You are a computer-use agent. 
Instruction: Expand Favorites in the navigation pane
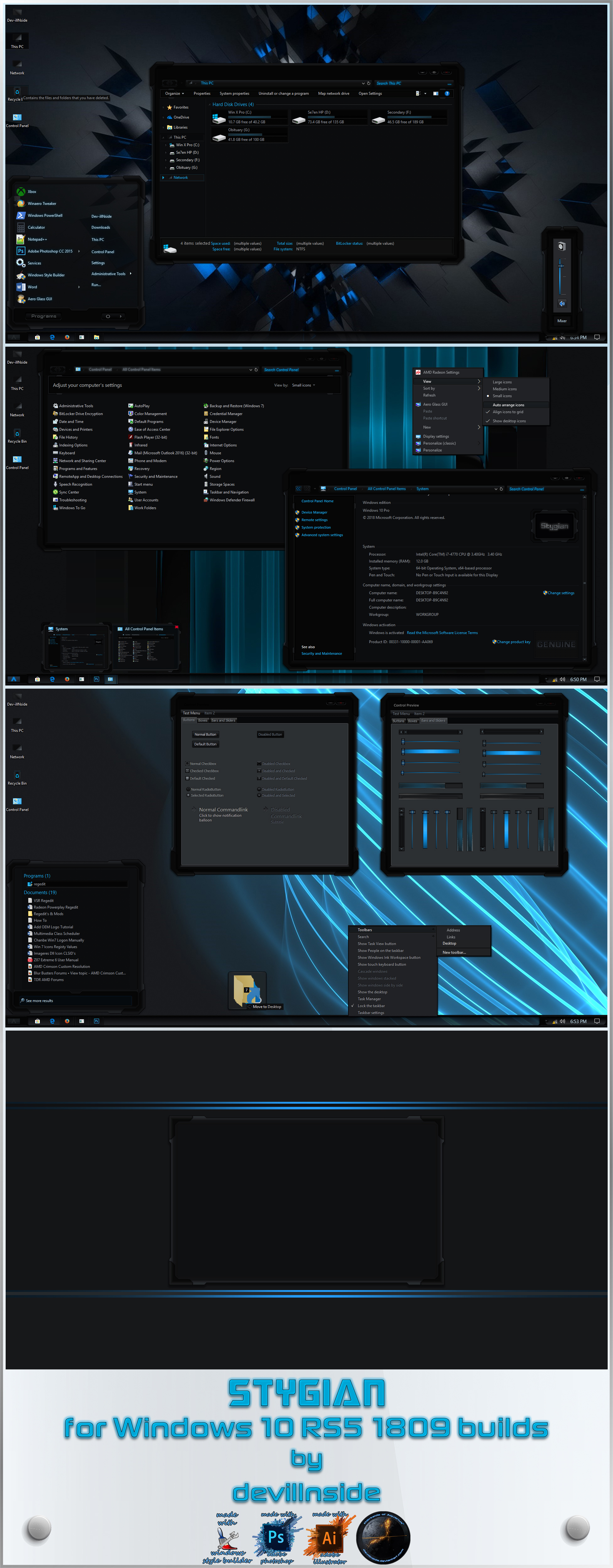(x=164, y=107)
